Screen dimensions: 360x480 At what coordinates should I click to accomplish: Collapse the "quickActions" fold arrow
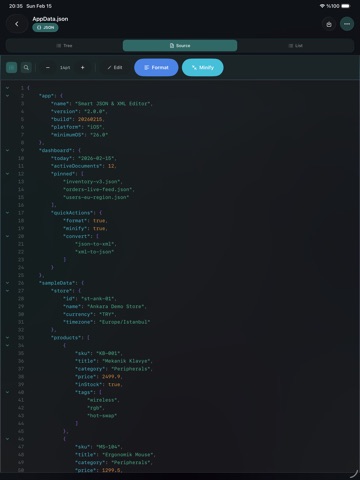point(7,213)
